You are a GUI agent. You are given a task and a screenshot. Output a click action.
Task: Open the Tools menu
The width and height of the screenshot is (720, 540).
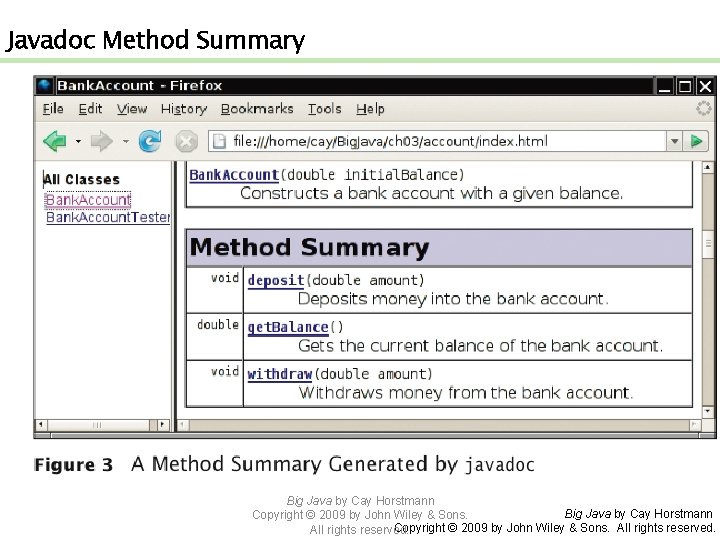point(324,109)
